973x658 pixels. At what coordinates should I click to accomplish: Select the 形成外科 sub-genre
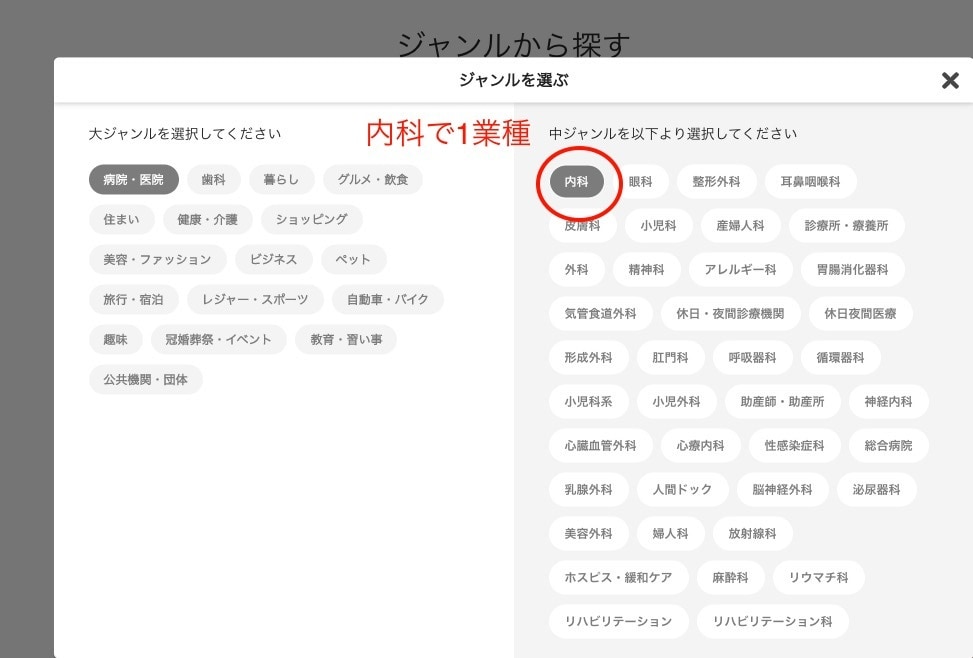pos(589,358)
